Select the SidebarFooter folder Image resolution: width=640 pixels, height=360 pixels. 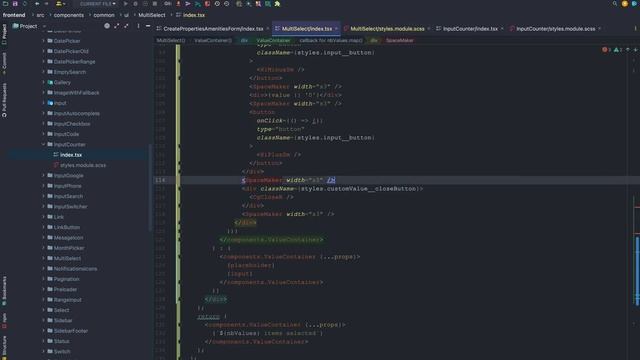pyautogui.click(x=71, y=331)
